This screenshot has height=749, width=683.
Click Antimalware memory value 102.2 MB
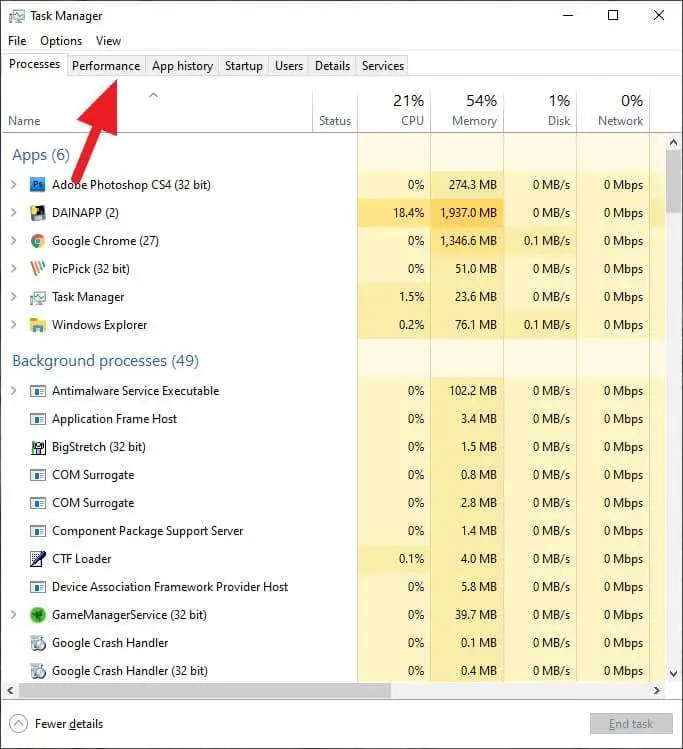point(473,391)
